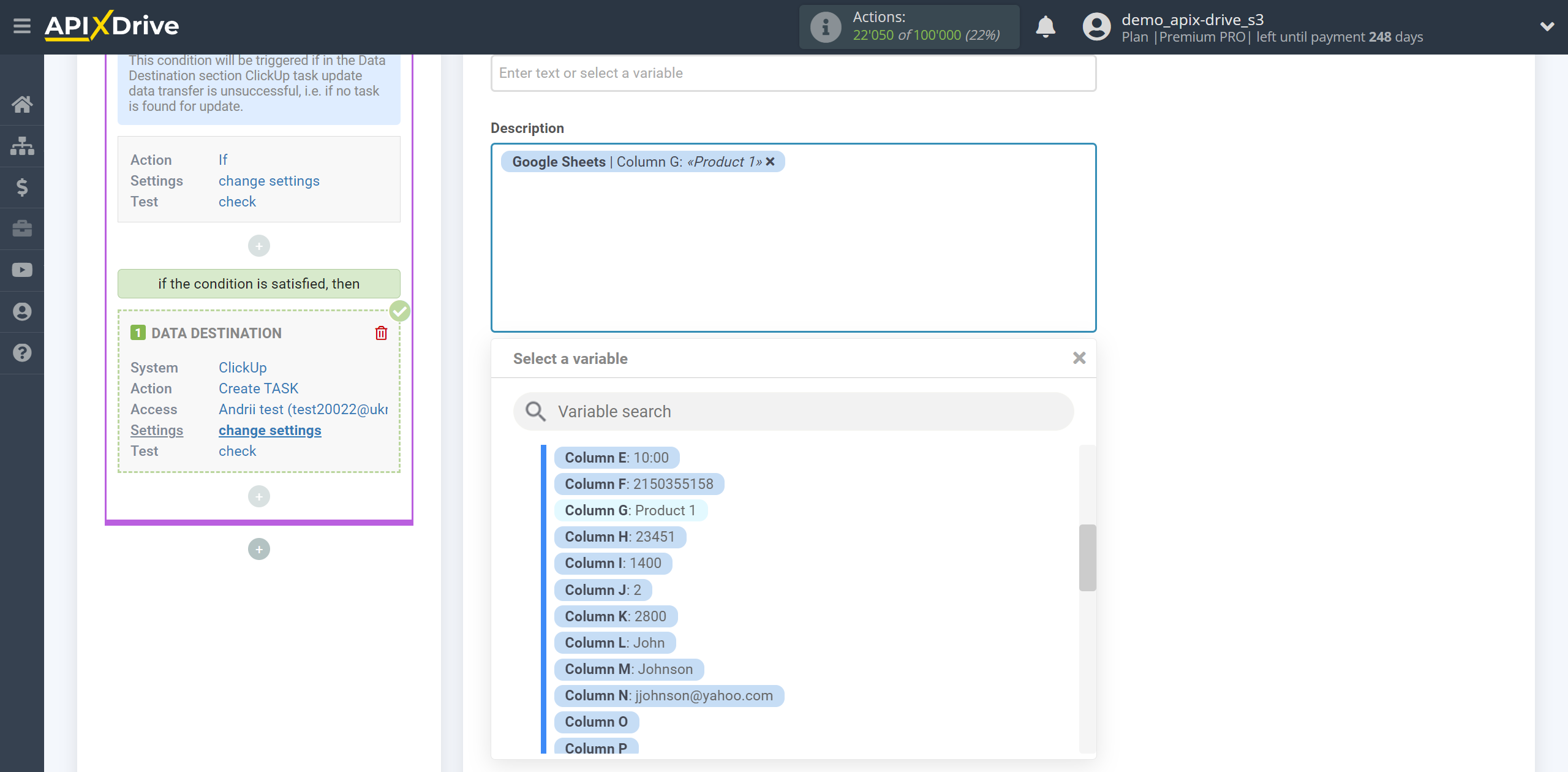
Task: Select variable Column G: Product 1
Action: [630, 510]
